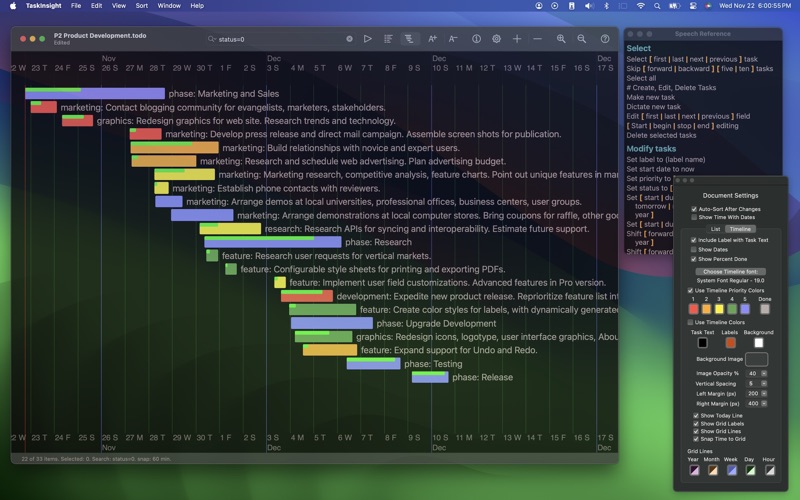Viewport: 800px width, 500px height.
Task: Open the Wi-Fi menu bar icon
Action: 640,6
